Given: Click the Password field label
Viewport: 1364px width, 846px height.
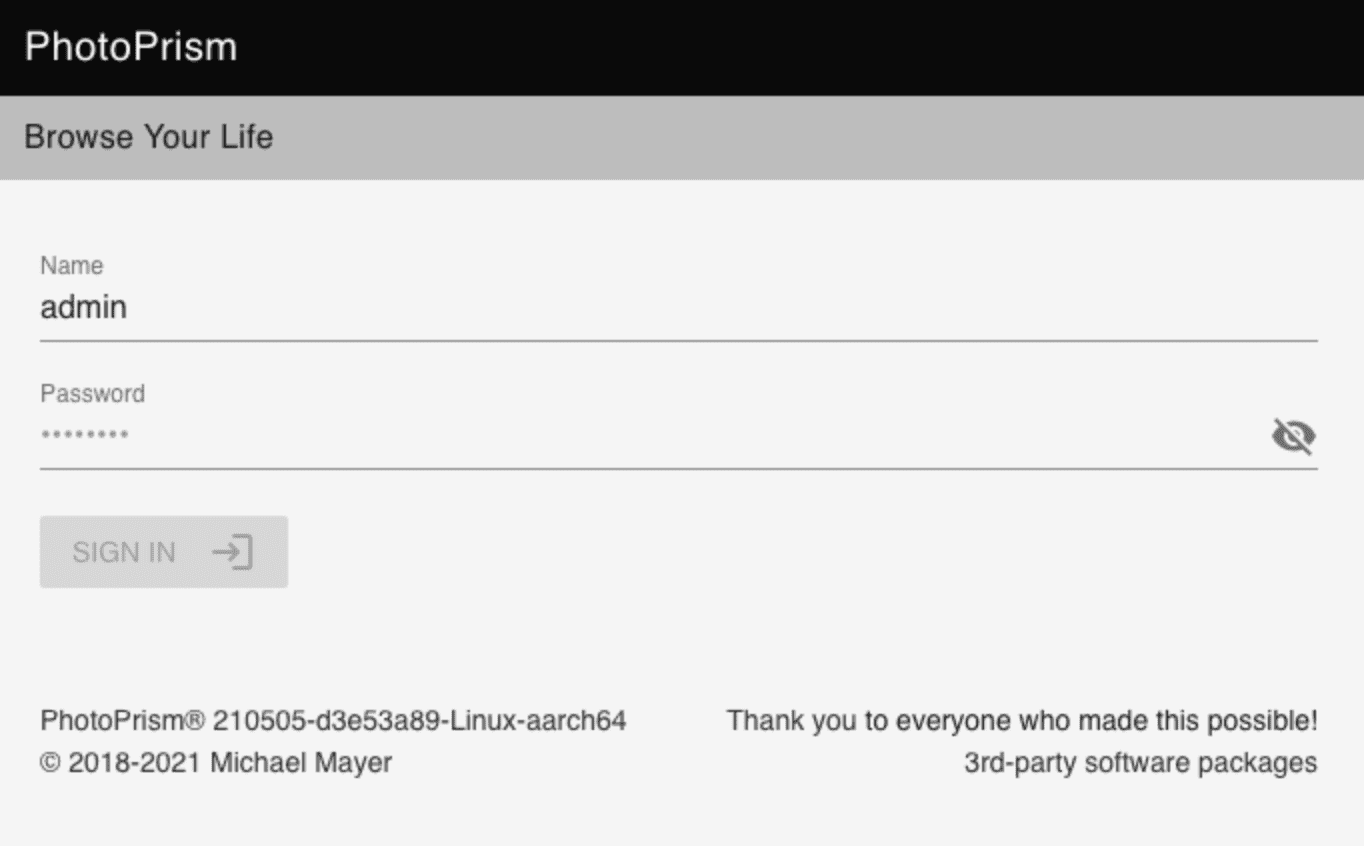Looking at the screenshot, I should tap(92, 393).
